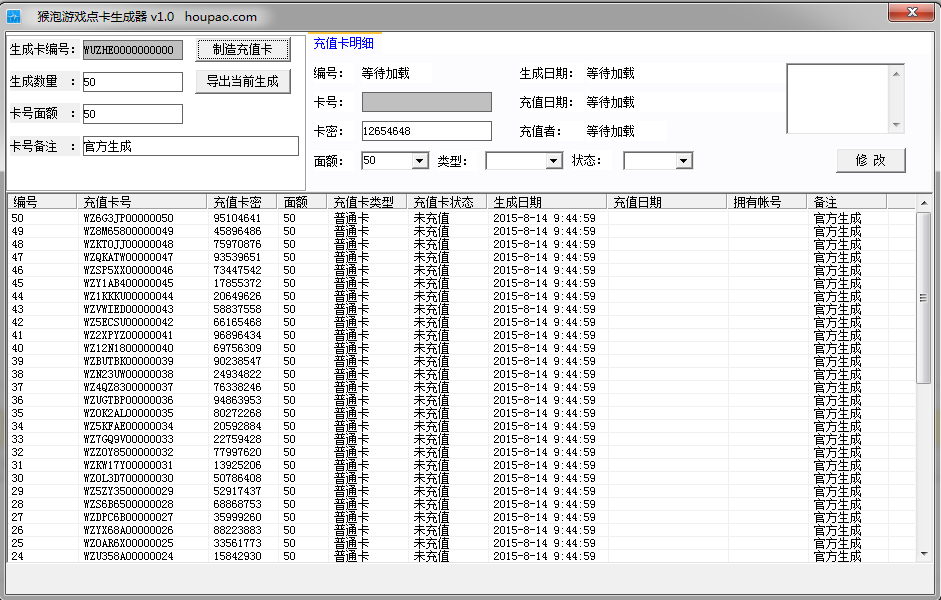Click the list vertical scrollbar thumb
This screenshot has height=600, width=941.
924,298
